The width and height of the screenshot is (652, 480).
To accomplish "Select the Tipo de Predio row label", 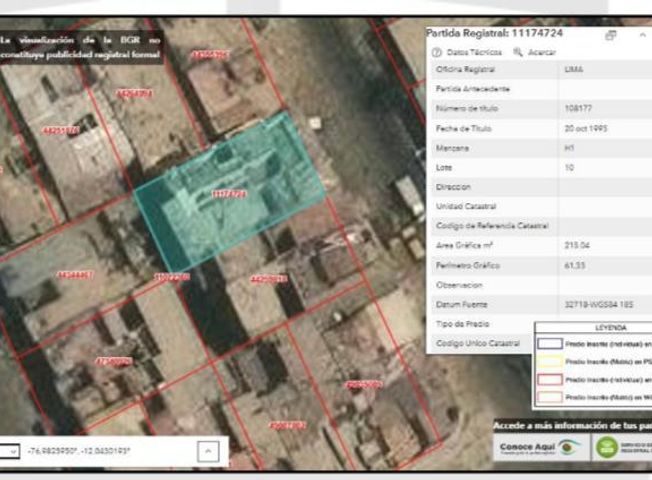I will 462,324.
